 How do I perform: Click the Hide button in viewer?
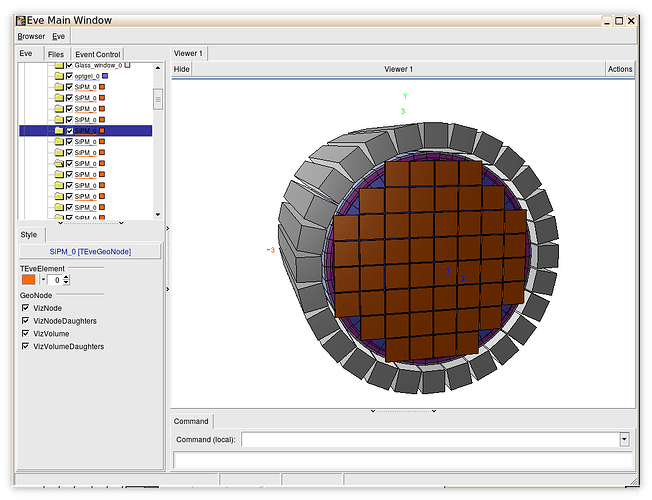click(181, 69)
